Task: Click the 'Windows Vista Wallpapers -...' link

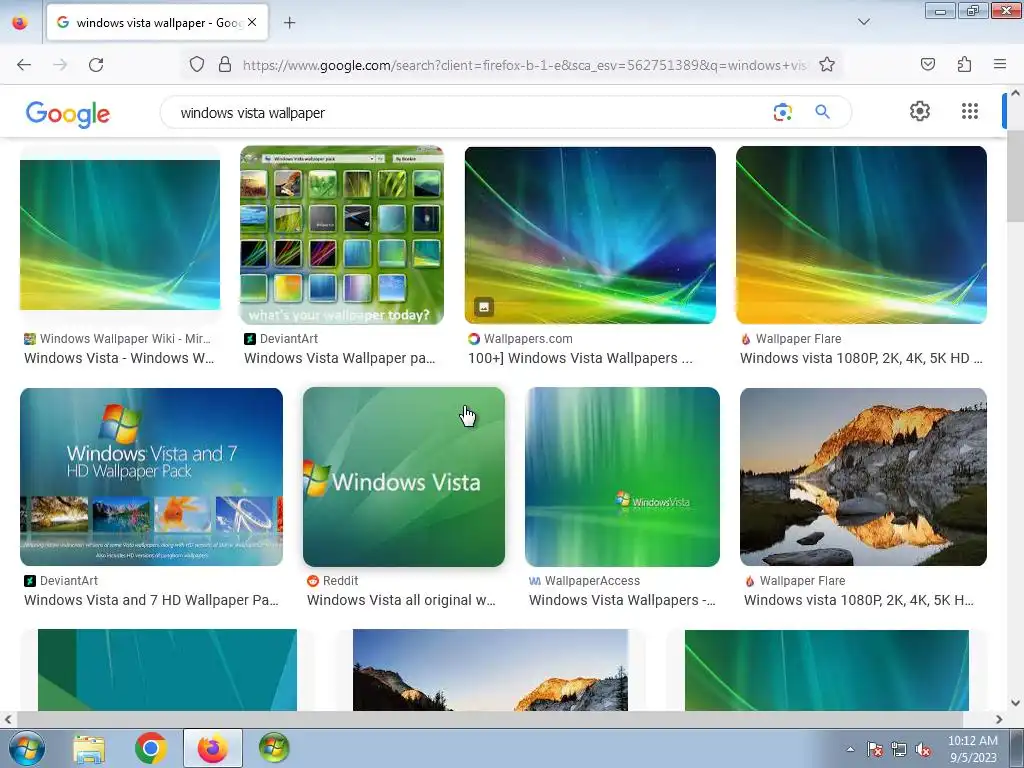Action: (622, 600)
